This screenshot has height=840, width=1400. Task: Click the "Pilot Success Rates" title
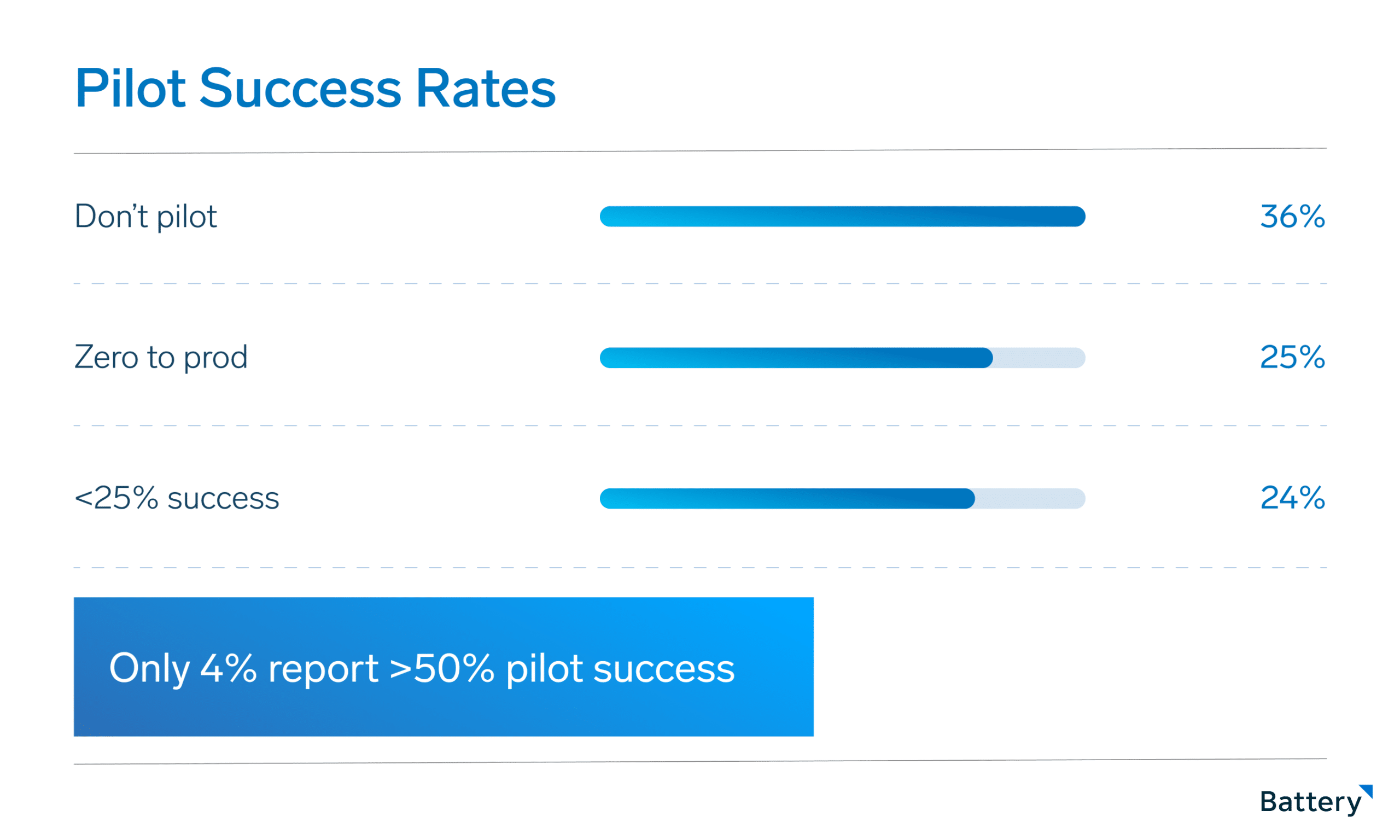(315, 88)
